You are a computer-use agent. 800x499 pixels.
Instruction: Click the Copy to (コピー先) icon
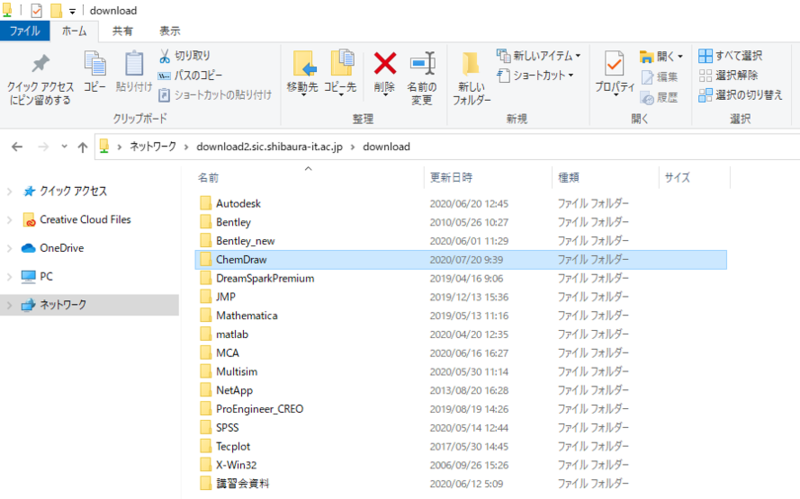point(342,63)
